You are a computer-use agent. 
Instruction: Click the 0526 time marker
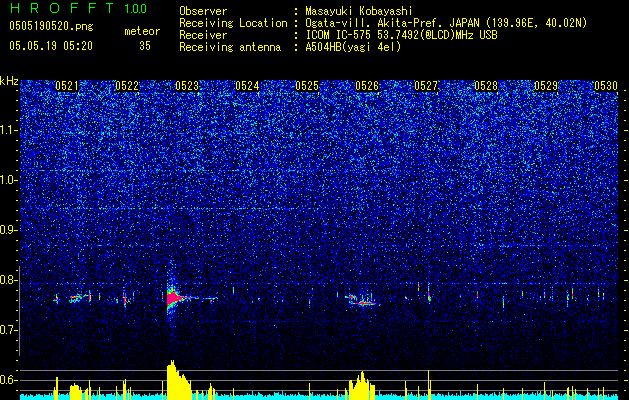[x=367, y=86]
